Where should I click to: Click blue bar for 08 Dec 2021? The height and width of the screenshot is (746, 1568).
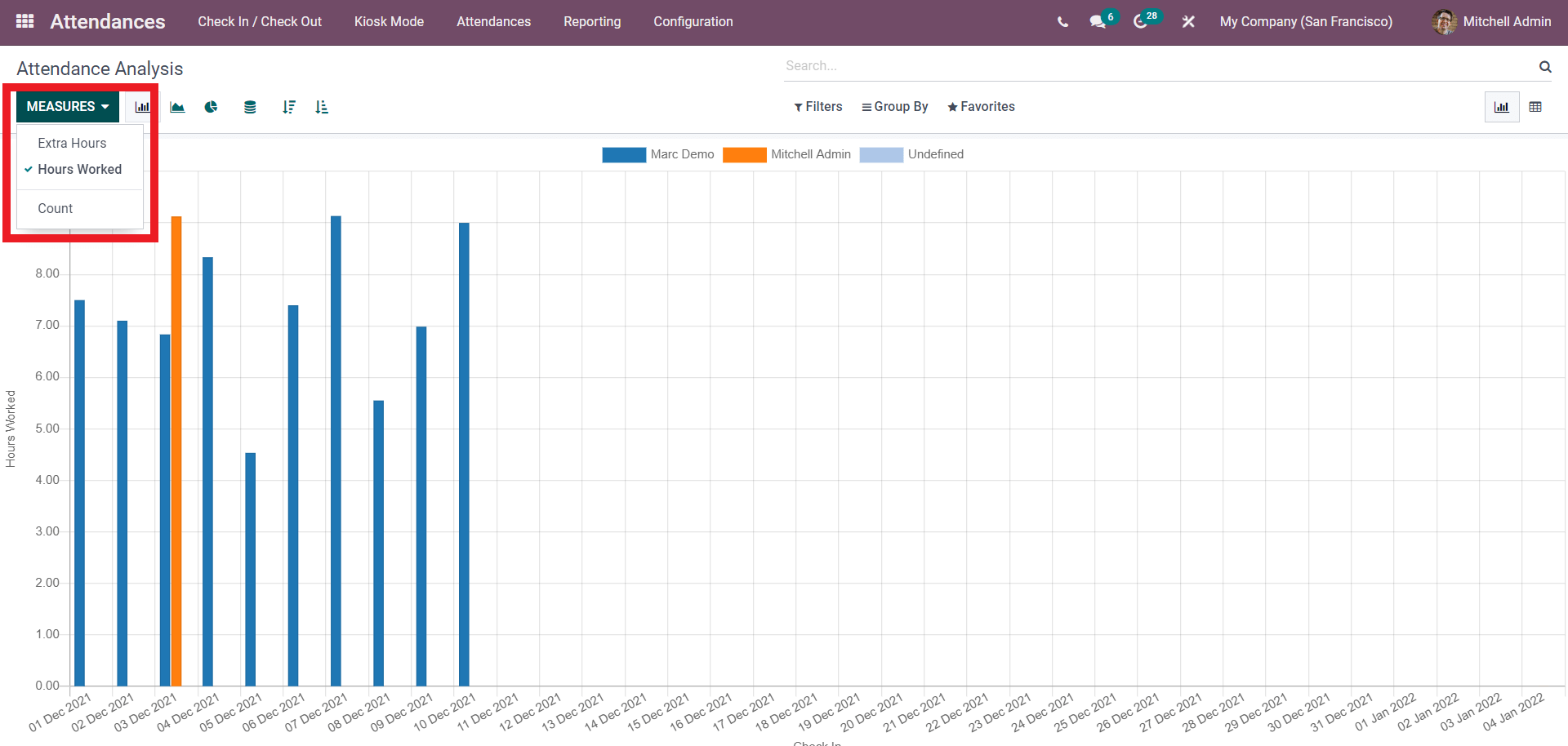(379, 543)
